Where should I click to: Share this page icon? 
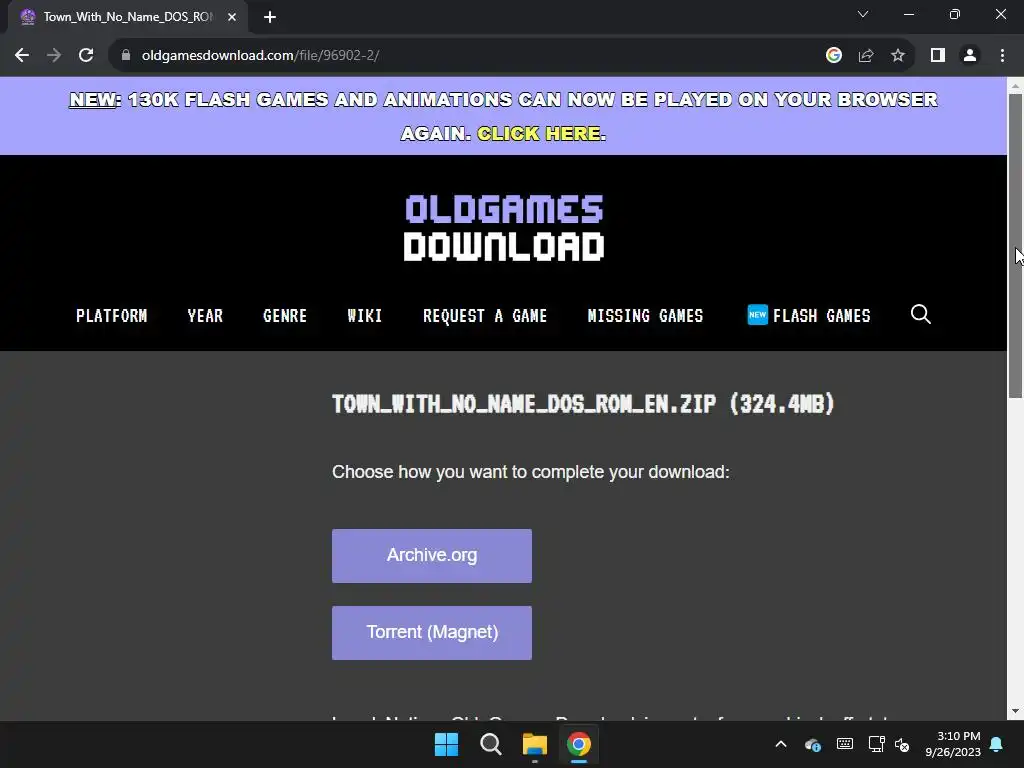point(866,56)
